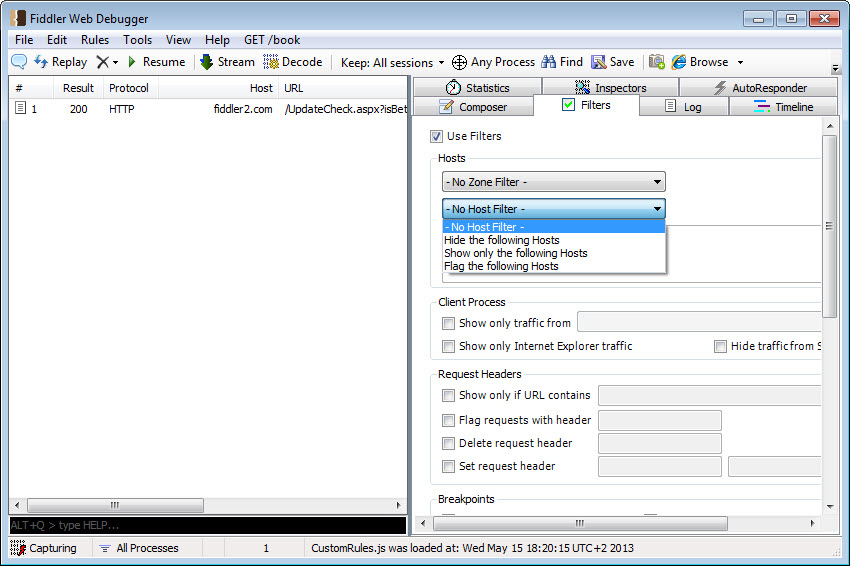Image resolution: width=850 pixels, height=566 pixels.
Task: Switch to the Composer tab
Action: pyautogui.click(x=473, y=107)
